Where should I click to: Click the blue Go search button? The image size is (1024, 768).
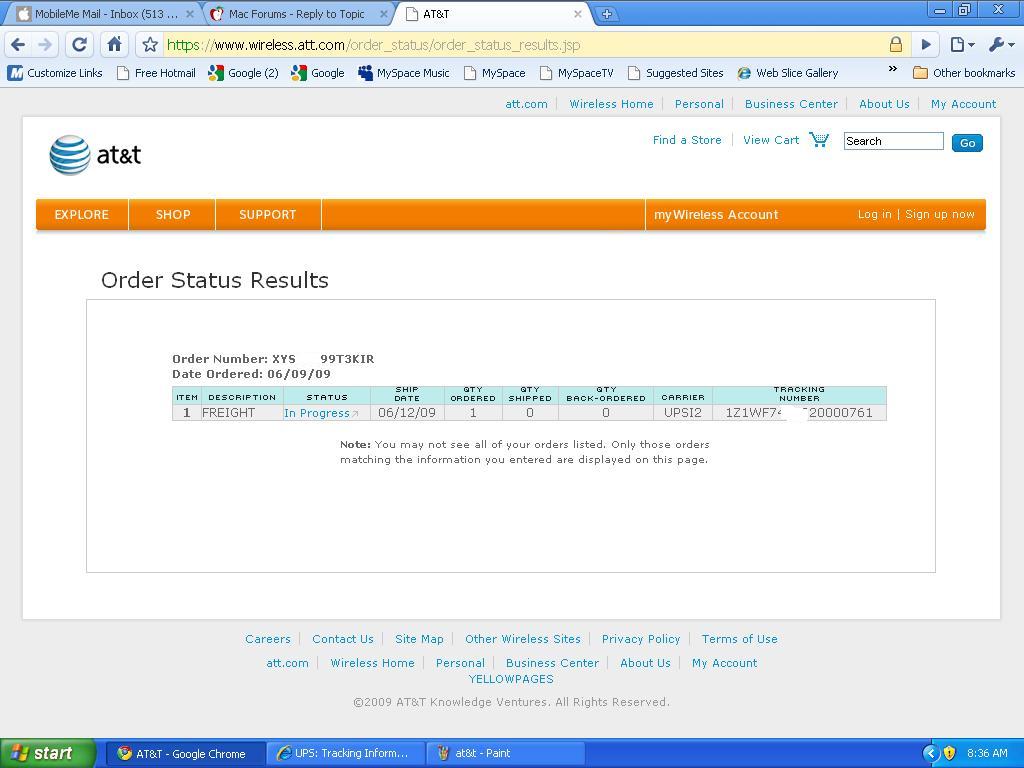click(x=967, y=143)
